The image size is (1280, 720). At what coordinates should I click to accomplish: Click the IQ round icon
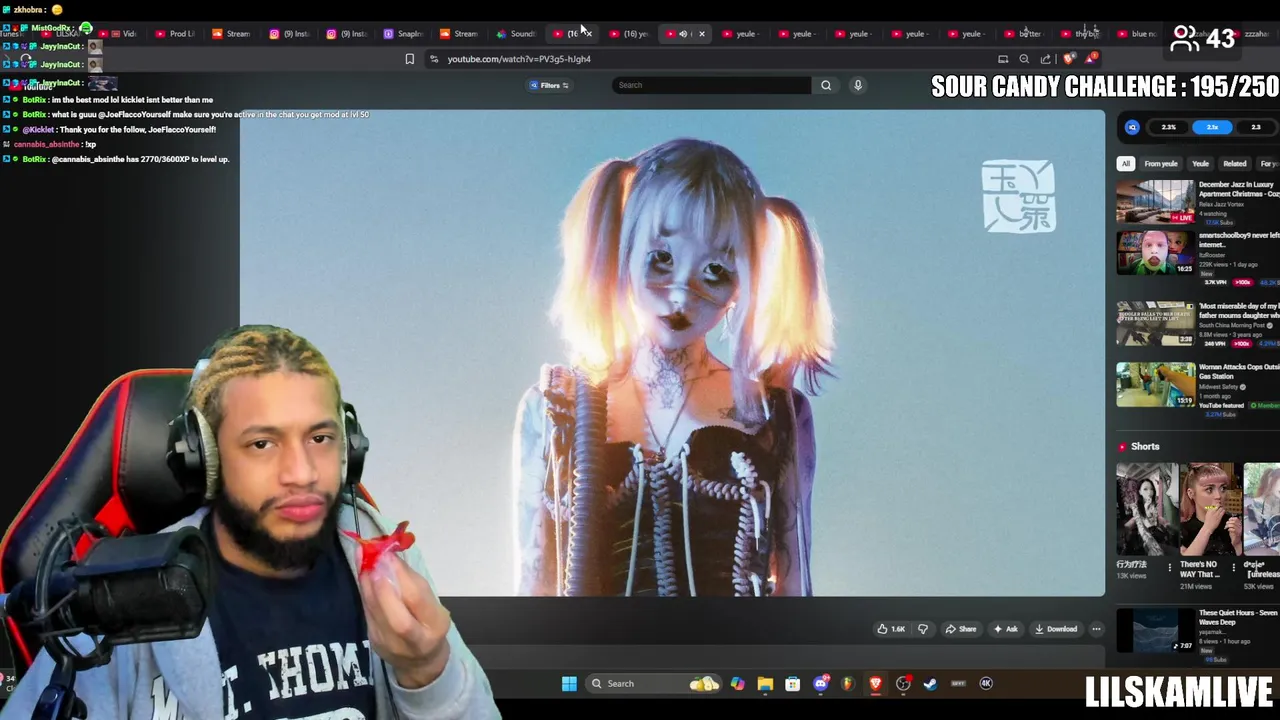point(1132,127)
